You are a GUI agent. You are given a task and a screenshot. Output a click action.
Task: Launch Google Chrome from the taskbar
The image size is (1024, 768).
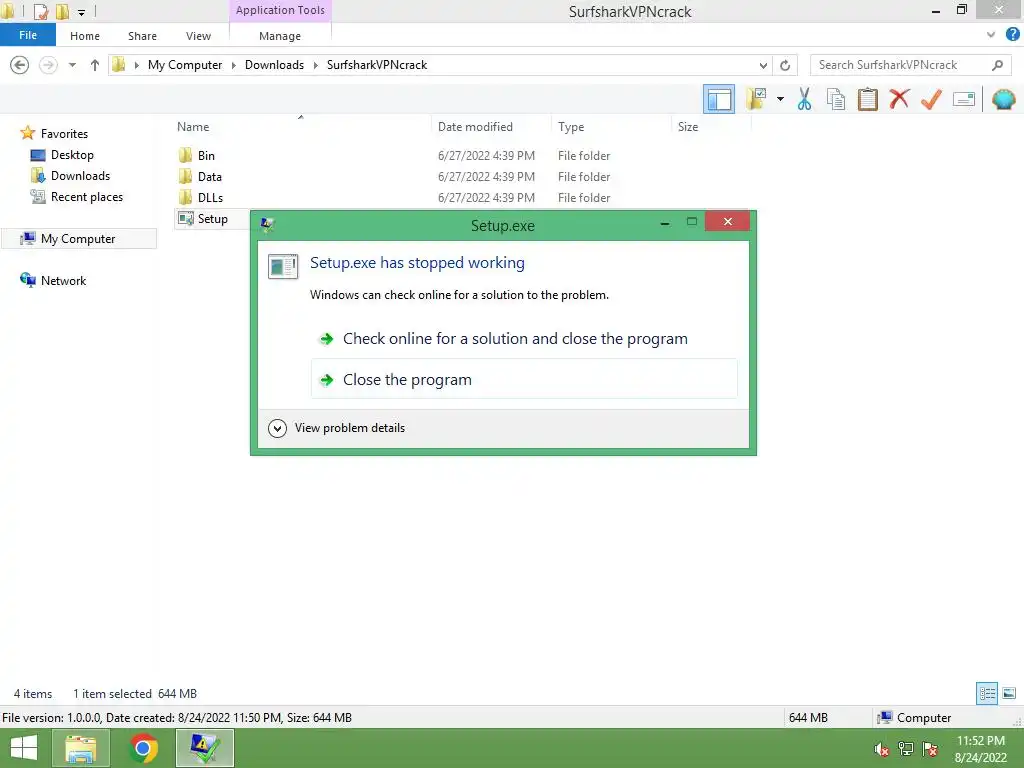(x=142, y=748)
